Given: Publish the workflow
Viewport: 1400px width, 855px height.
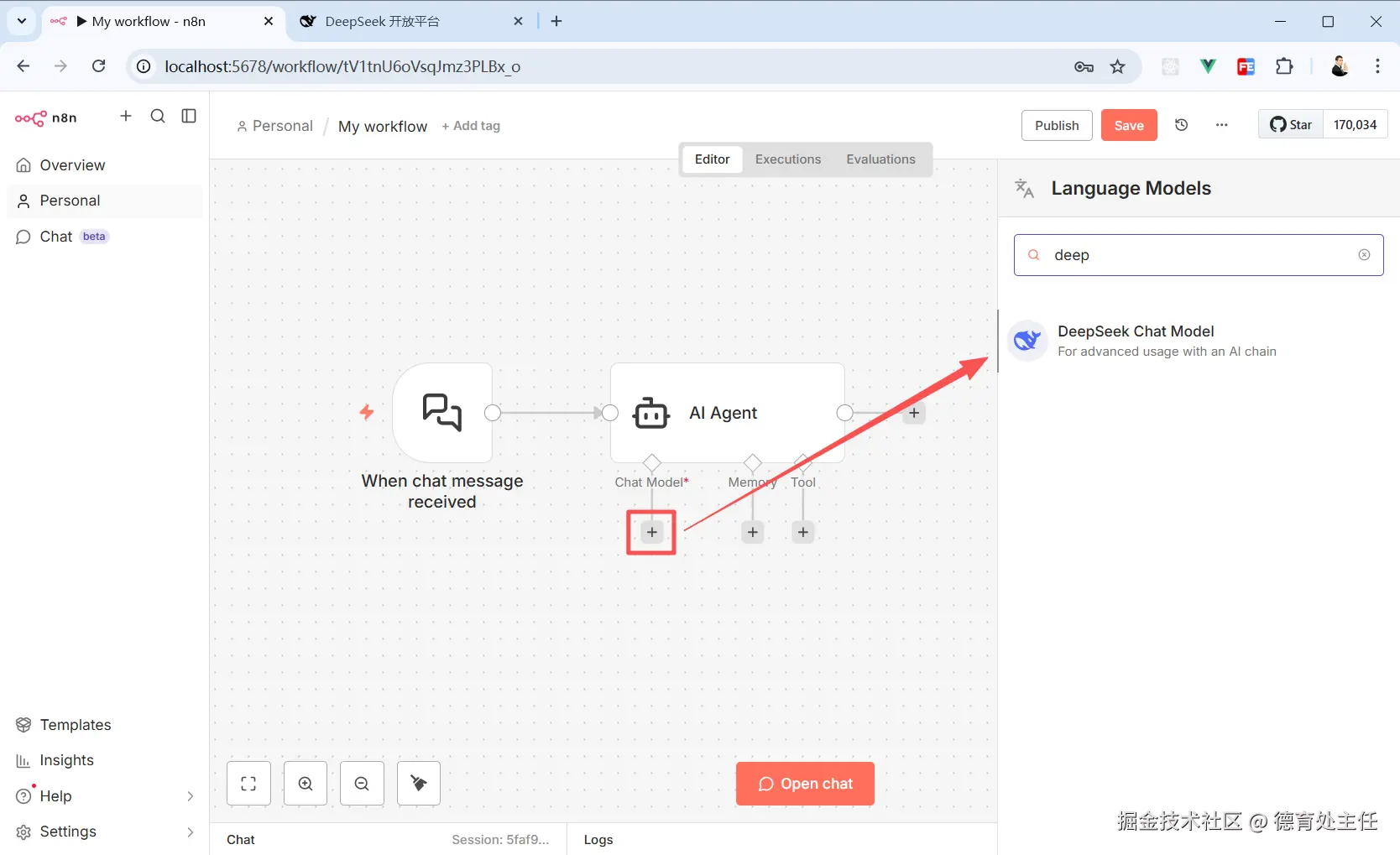Looking at the screenshot, I should [1057, 125].
